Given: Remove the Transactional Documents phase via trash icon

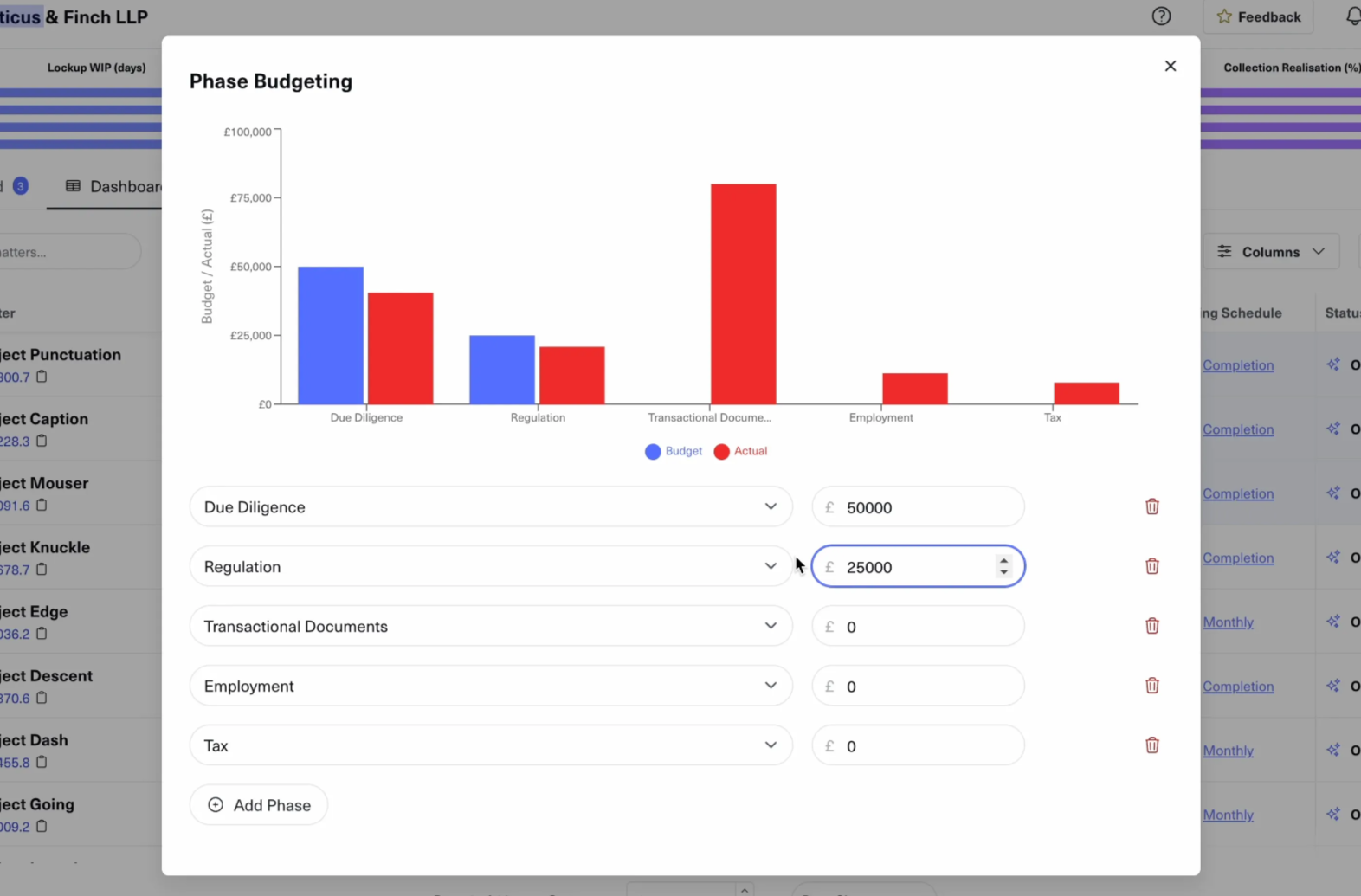Looking at the screenshot, I should (x=1151, y=626).
